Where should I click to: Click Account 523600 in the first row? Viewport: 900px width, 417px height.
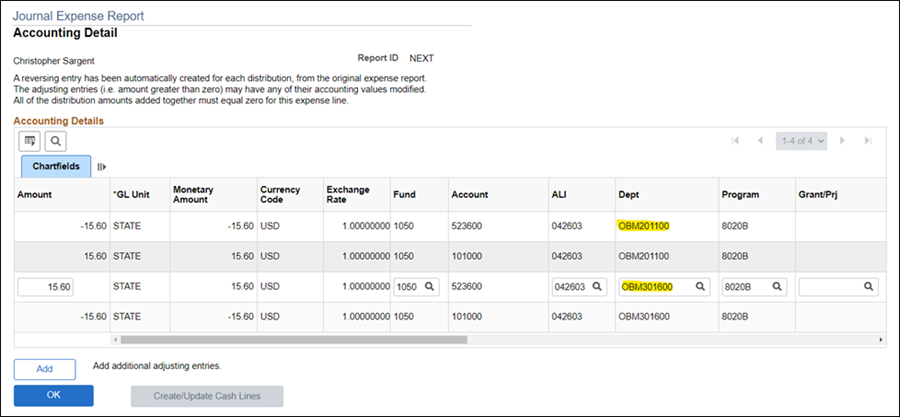467,226
